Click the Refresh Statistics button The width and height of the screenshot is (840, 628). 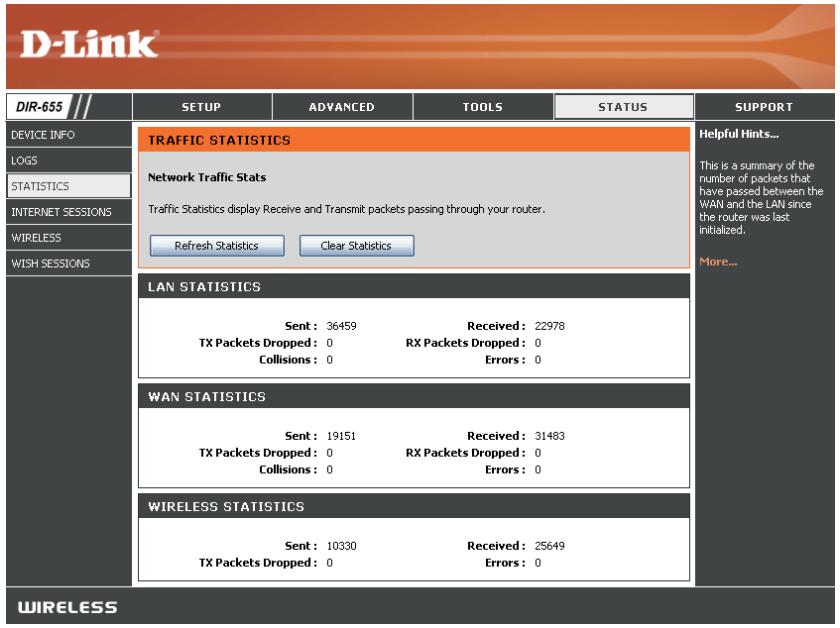[x=217, y=245]
